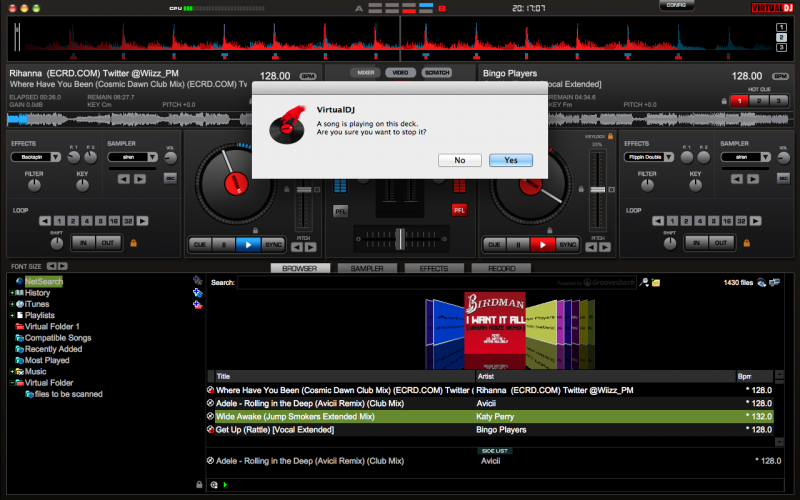Toggle the hot cue lock icon
Image resolution: width=800 pixels, height=500 pixels.
click(724, 101)
